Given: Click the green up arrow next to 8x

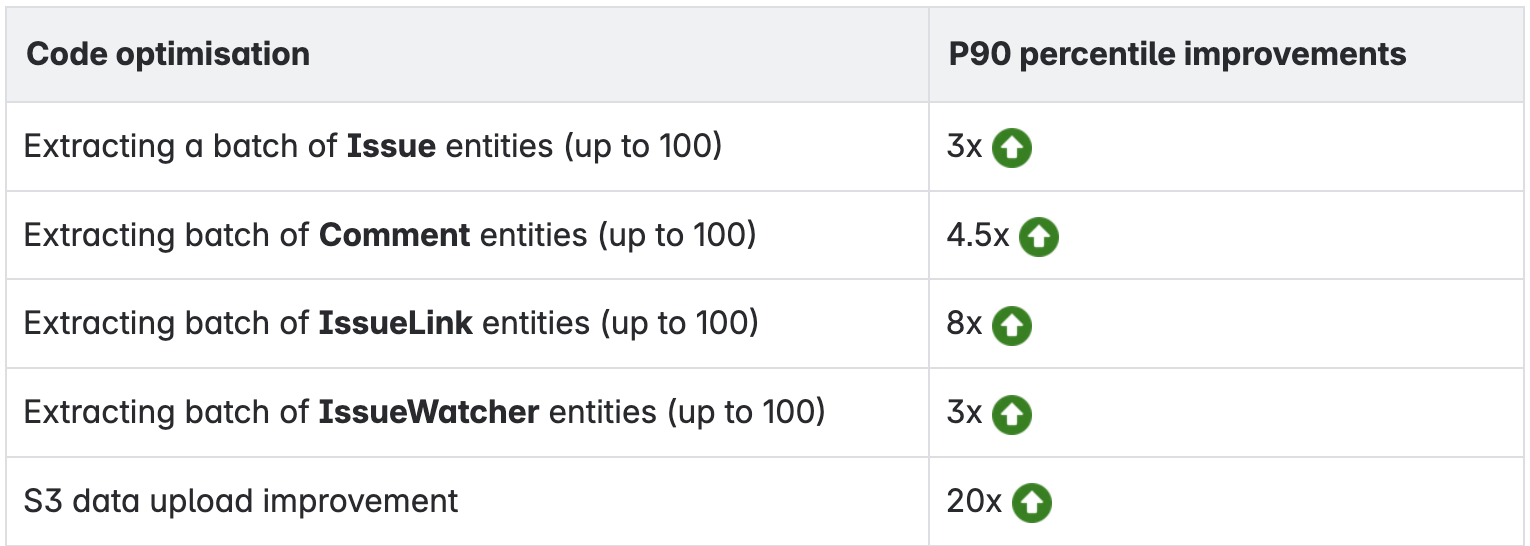Looking at the screenshot, I should [x=1012, y=325].
